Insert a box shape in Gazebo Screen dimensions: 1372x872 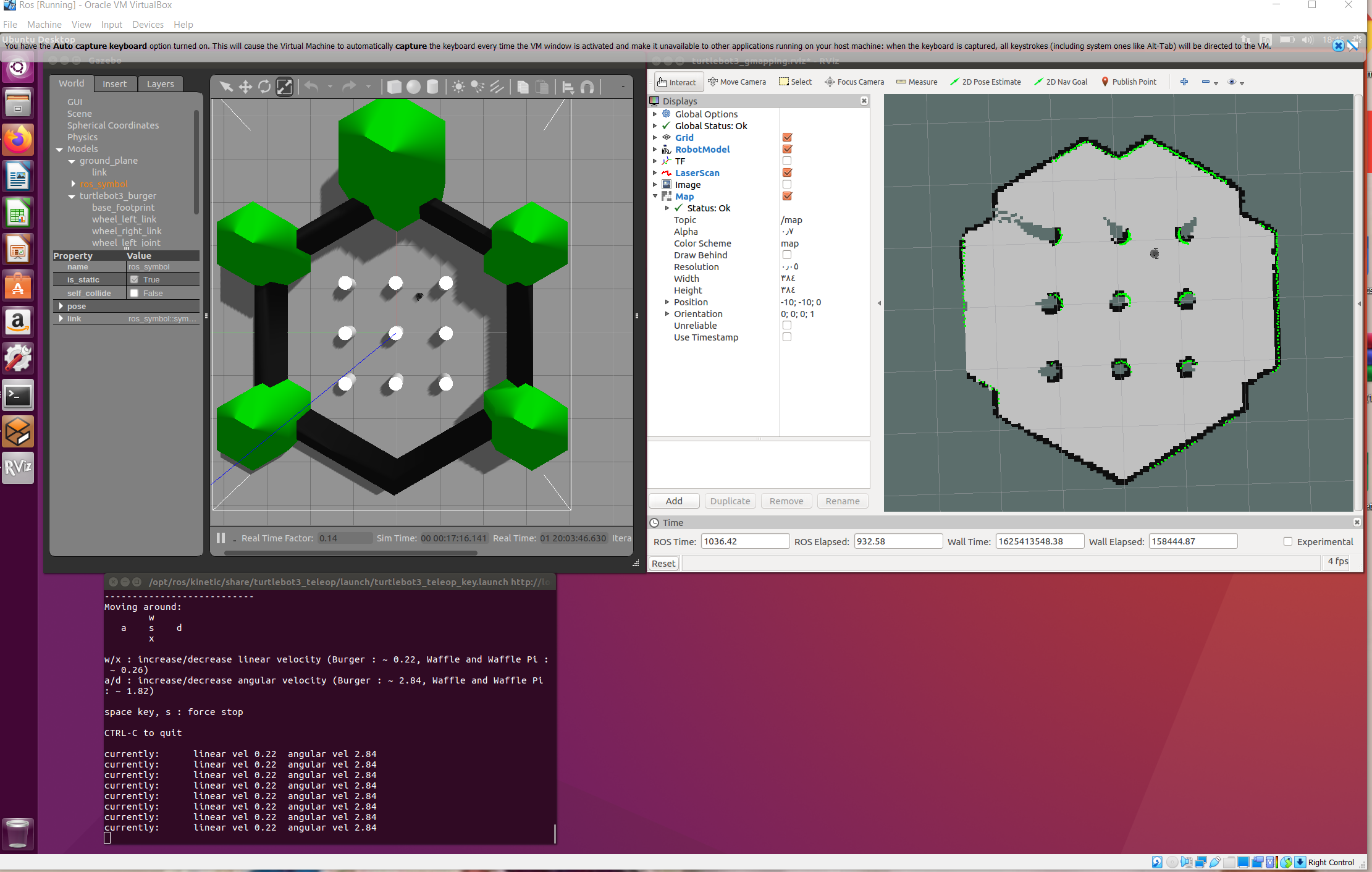point(394,87)
